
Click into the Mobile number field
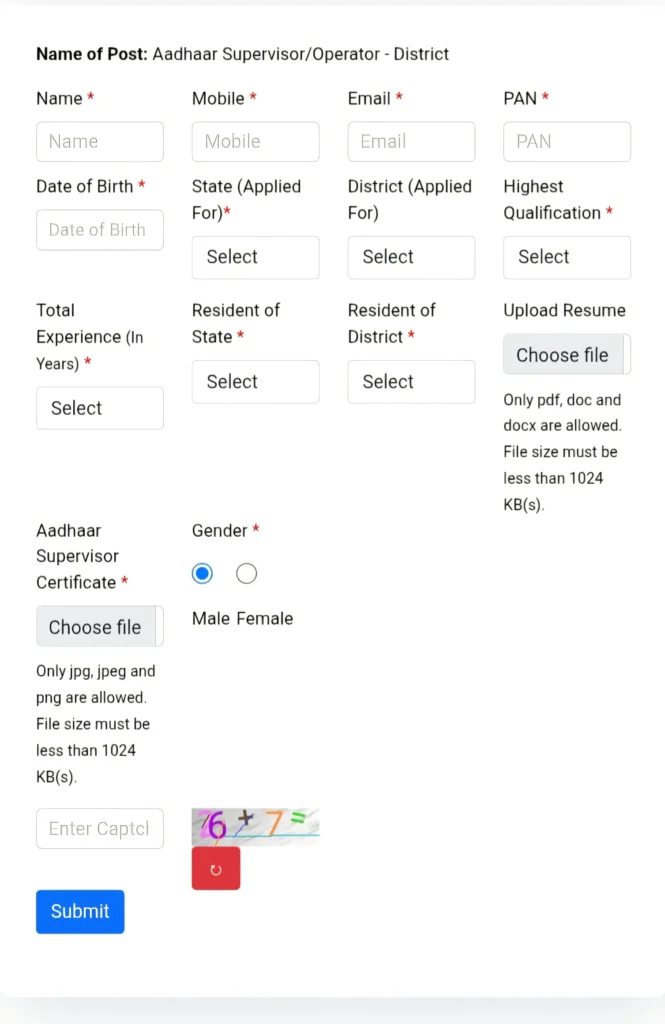click(255, 142)
